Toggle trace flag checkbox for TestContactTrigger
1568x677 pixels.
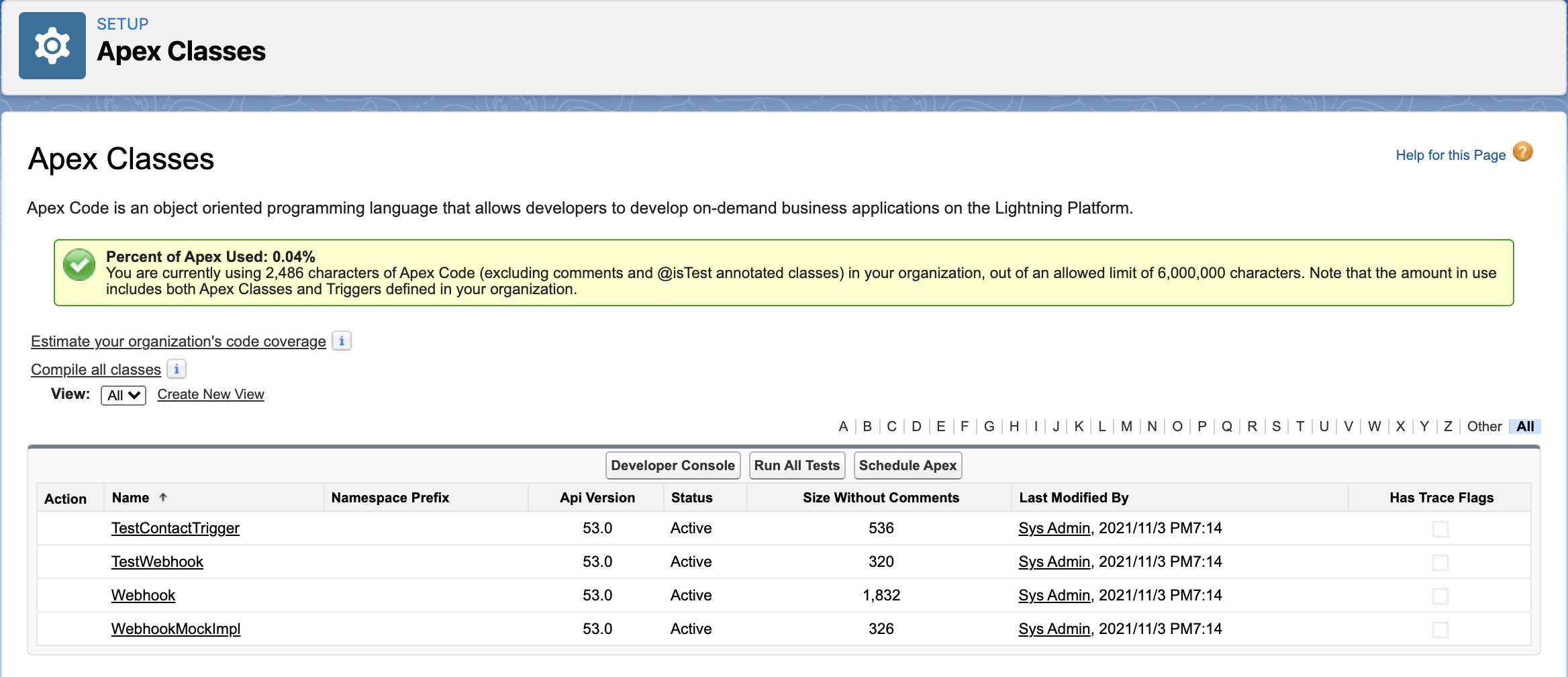pyautogui.click(x=1440, y=529)
